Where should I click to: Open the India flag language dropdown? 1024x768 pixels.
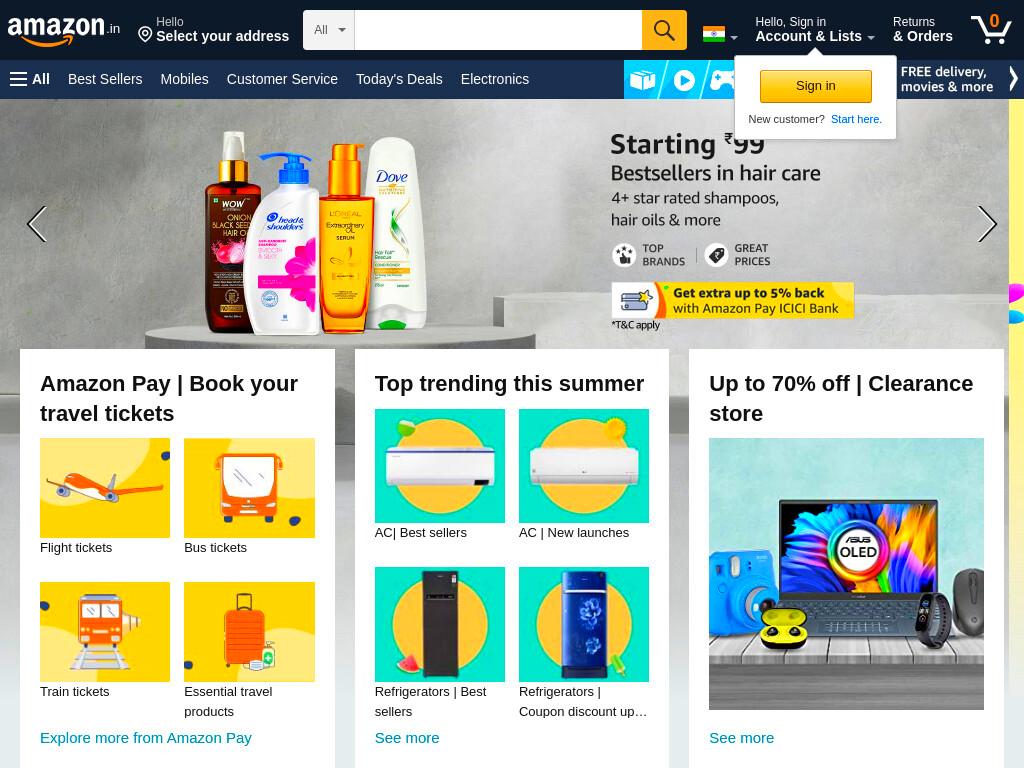click(720, 34)
